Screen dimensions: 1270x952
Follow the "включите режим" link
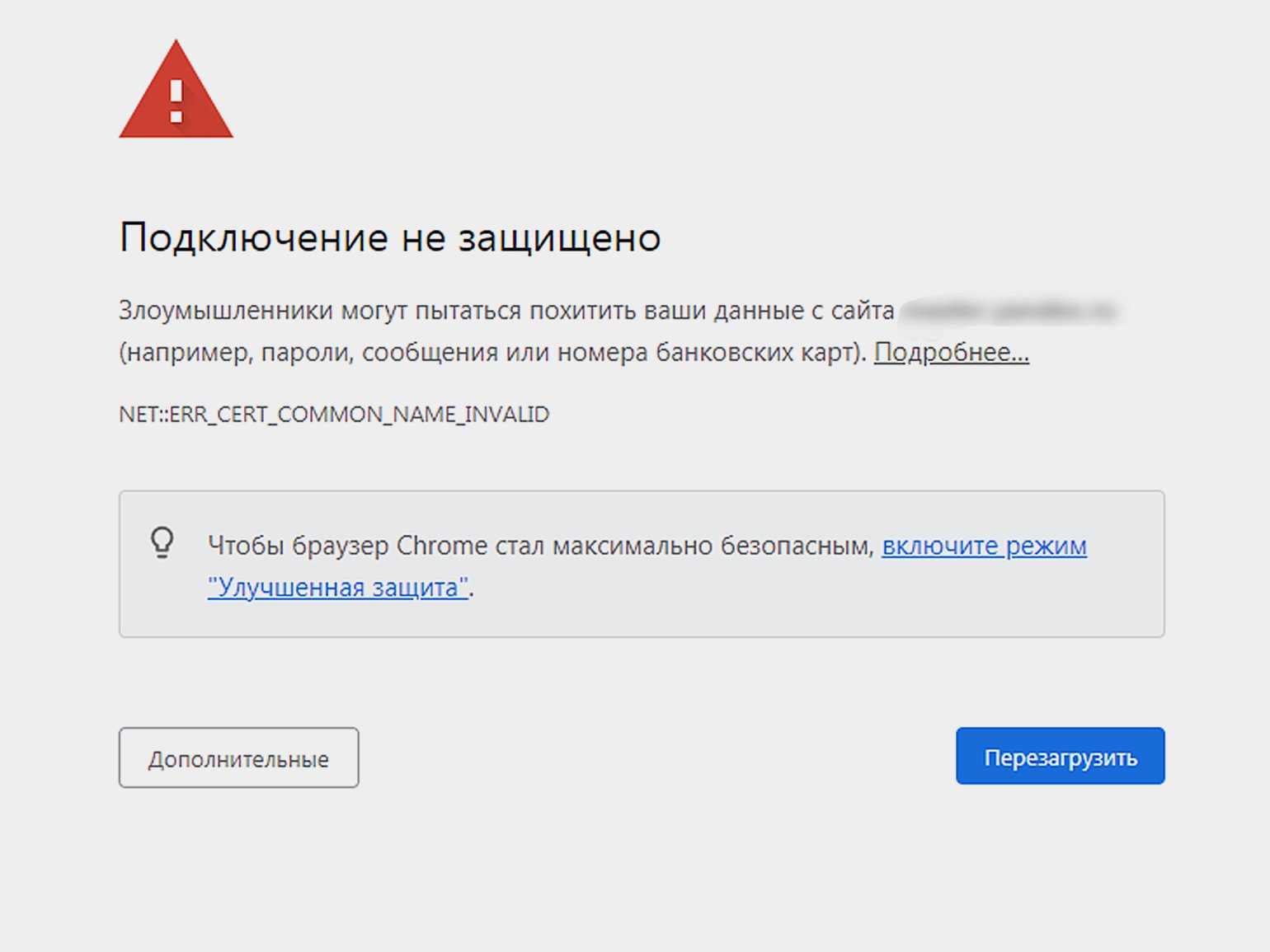pyautogui.click(x=984, y=546)
